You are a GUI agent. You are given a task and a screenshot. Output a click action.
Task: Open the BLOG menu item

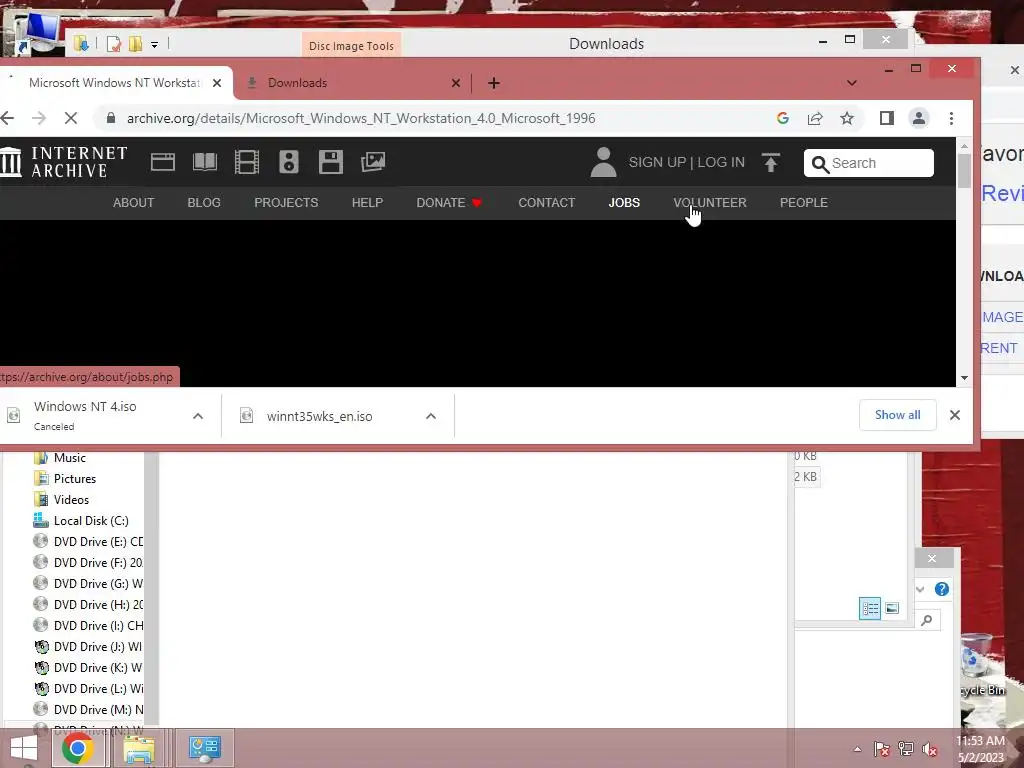click(204, 202)
